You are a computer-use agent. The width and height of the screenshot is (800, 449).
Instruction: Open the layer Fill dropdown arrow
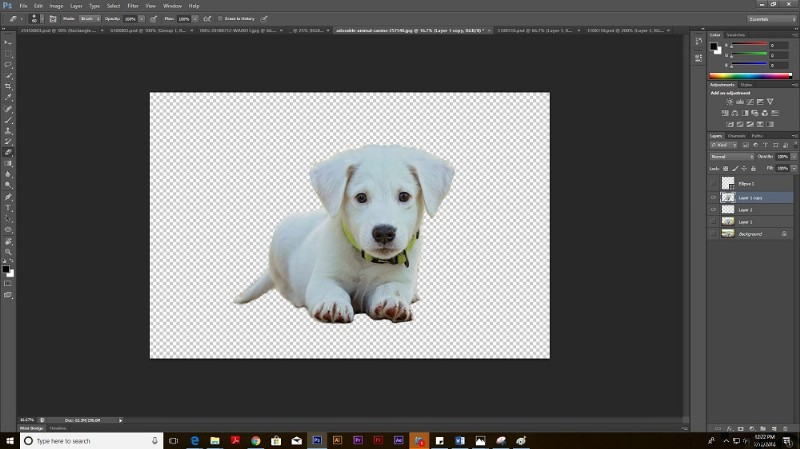(794, 168)
